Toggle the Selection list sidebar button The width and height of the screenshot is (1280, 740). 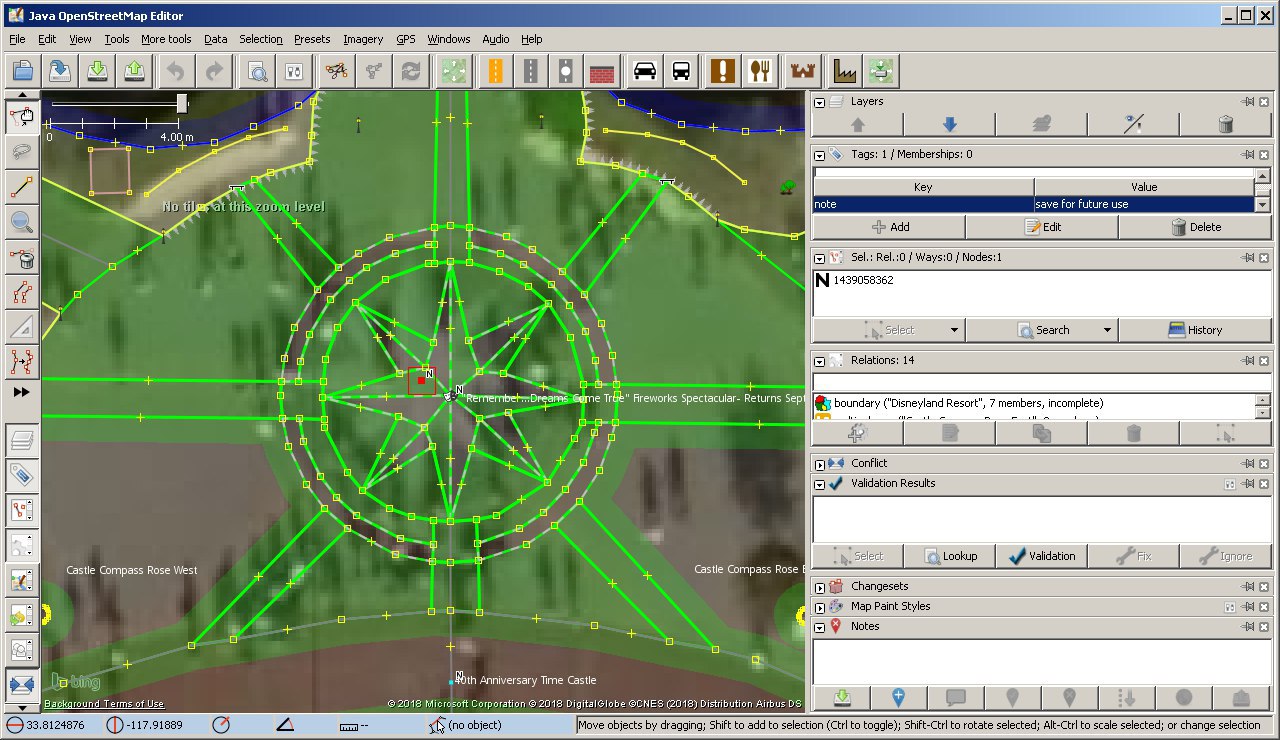(22, 510)
